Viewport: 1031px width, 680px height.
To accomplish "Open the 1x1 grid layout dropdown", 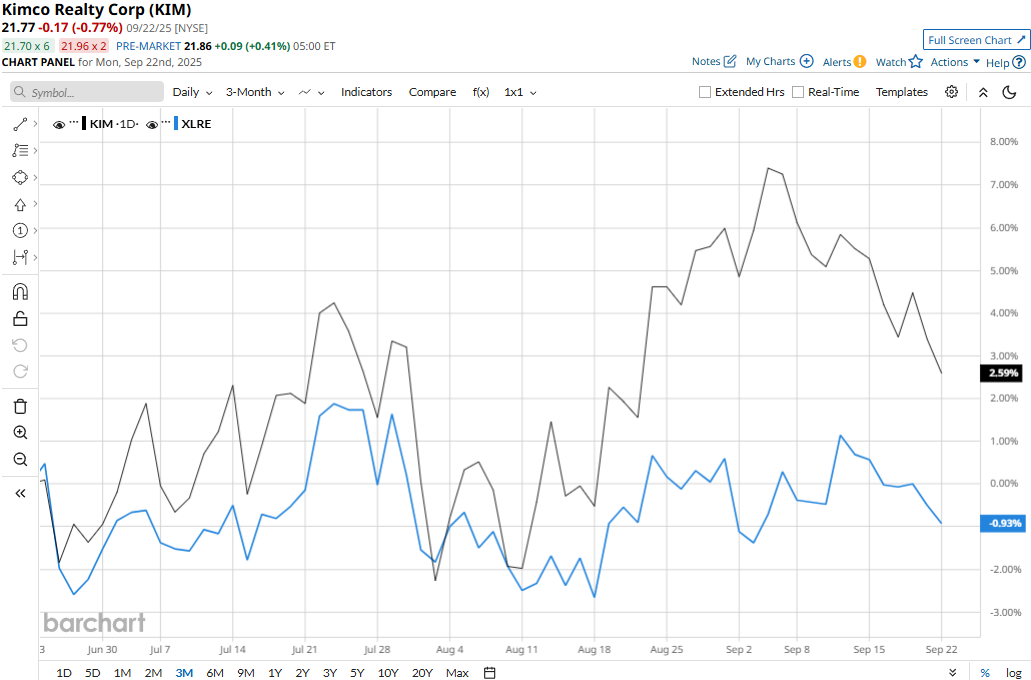I will [x=520, y=92].
